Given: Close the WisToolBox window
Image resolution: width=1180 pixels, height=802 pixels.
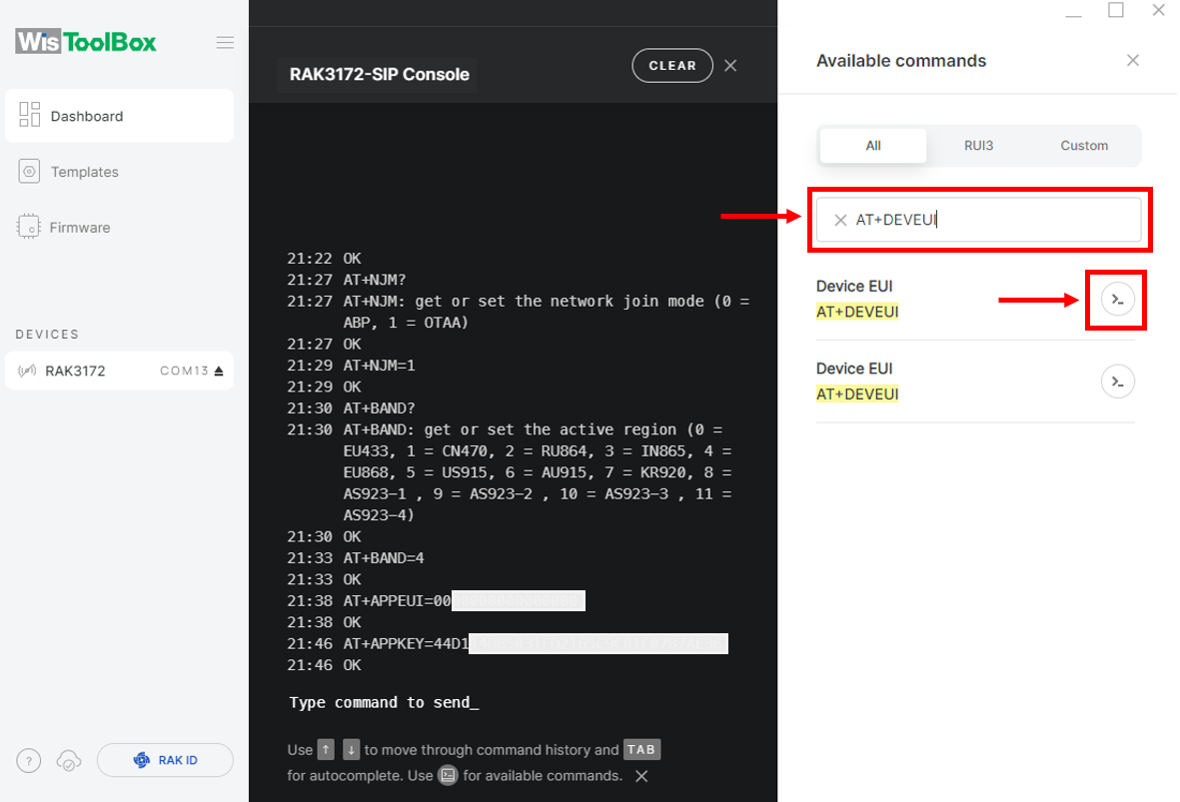Looking at the screenshot, I should coord(1159,10).
